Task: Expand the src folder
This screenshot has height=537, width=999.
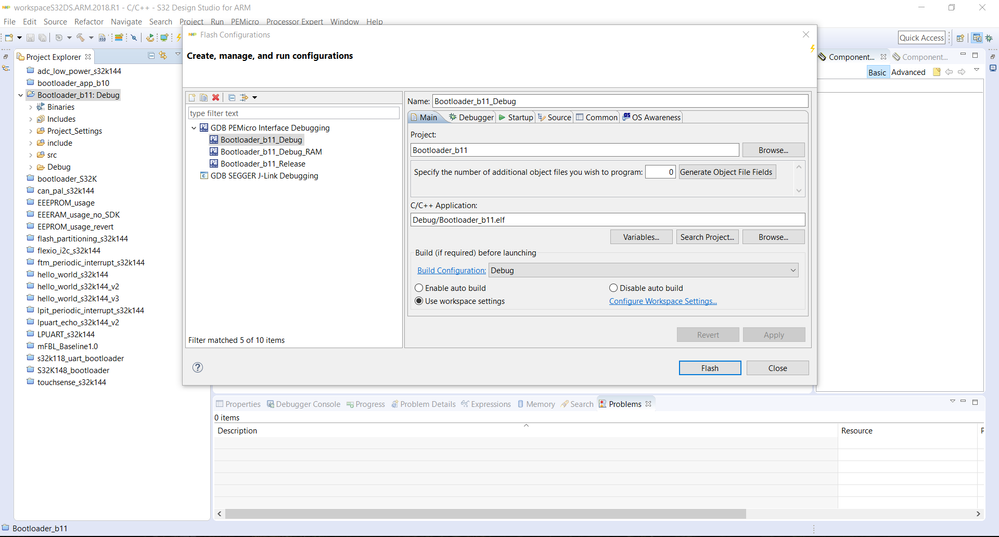Action: (31, 155)
